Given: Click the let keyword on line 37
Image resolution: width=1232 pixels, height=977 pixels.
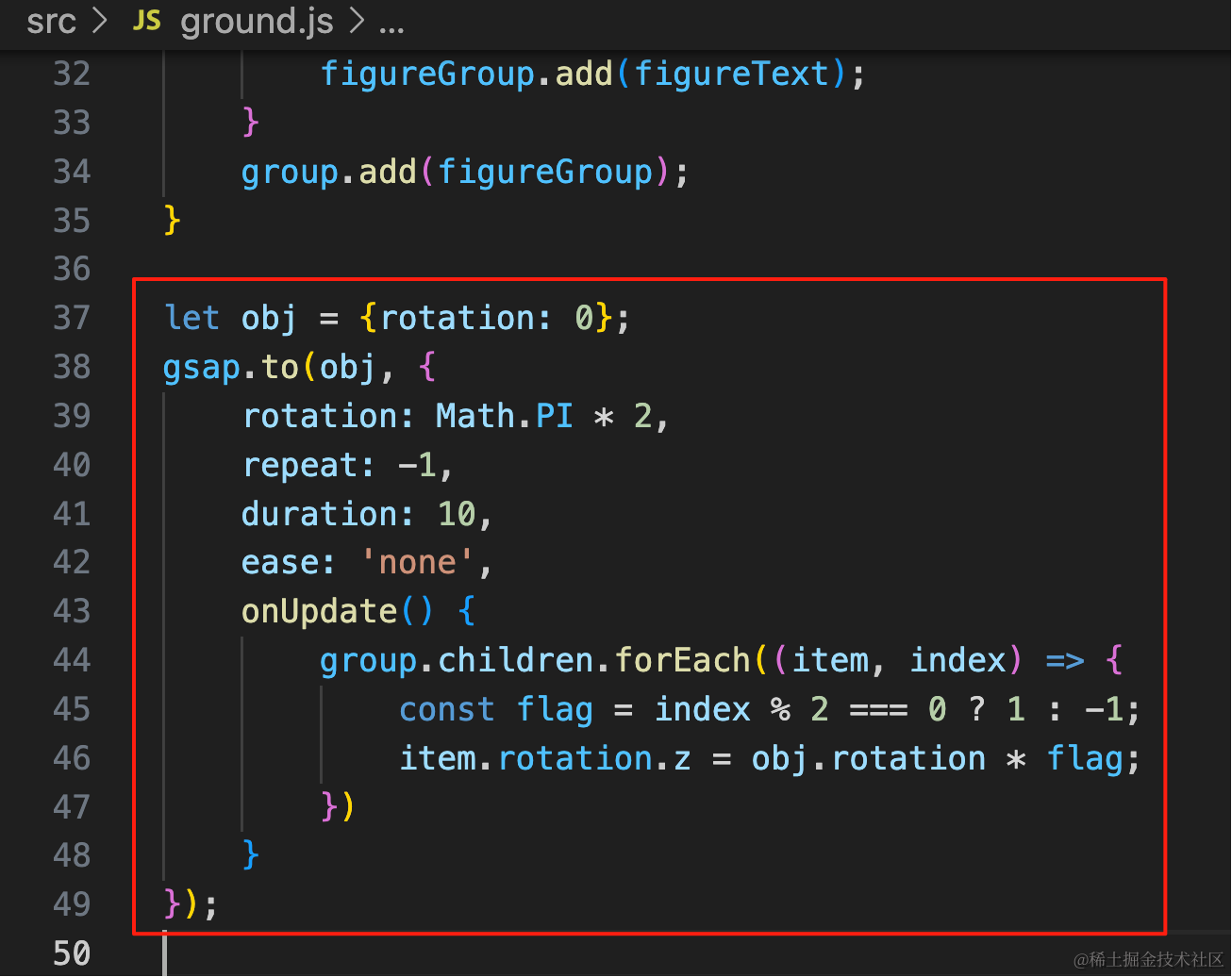Looking at the screenshot, I should point(191,318).
